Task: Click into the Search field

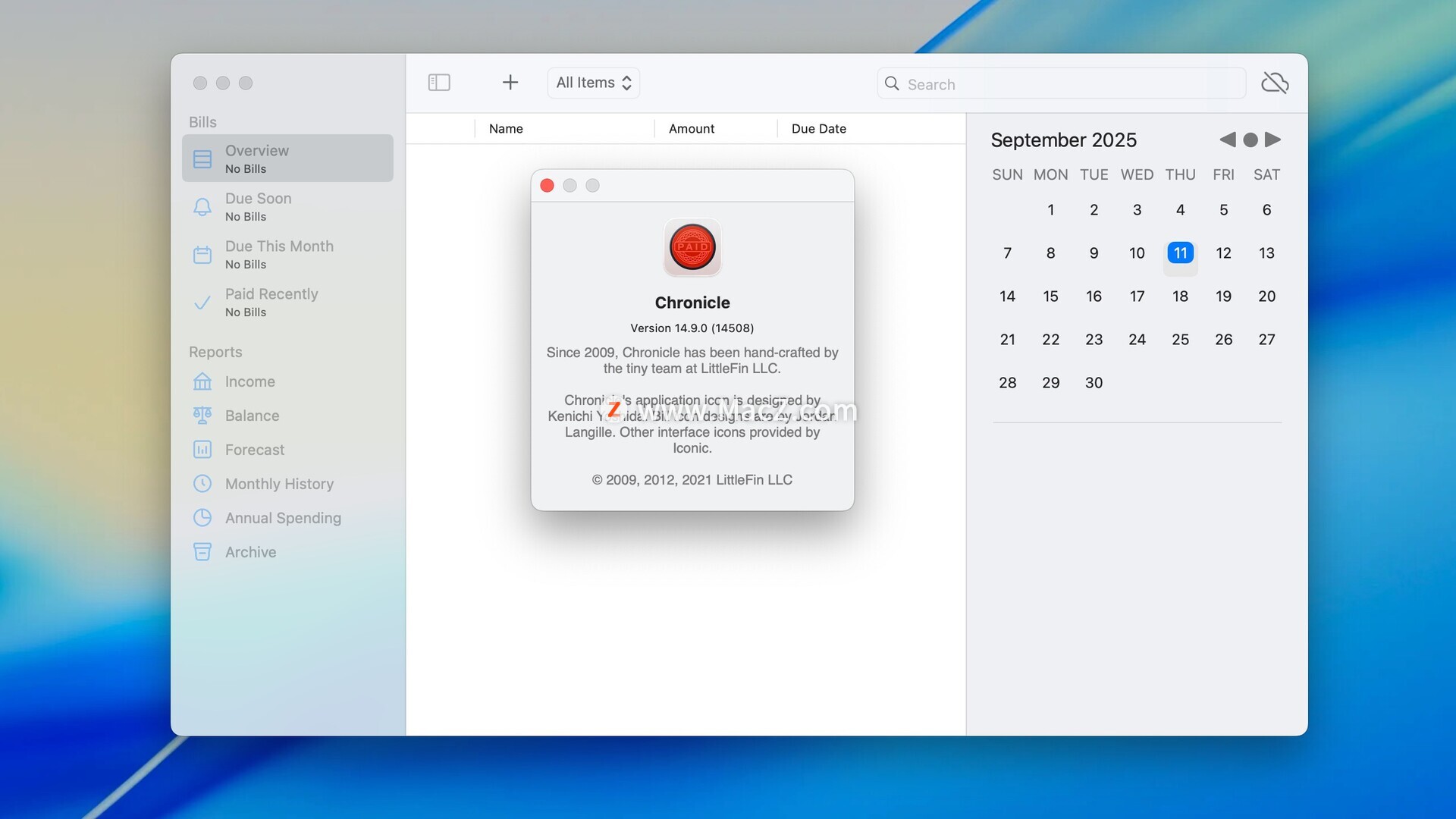Action: pos(1062,83)
